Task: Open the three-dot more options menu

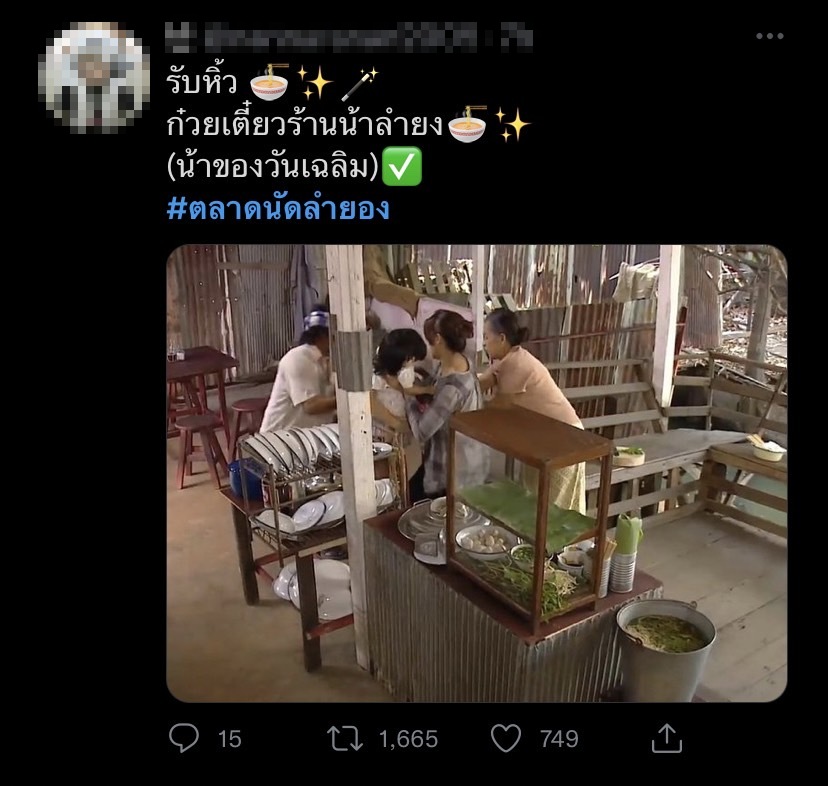Action: (769, 36)
